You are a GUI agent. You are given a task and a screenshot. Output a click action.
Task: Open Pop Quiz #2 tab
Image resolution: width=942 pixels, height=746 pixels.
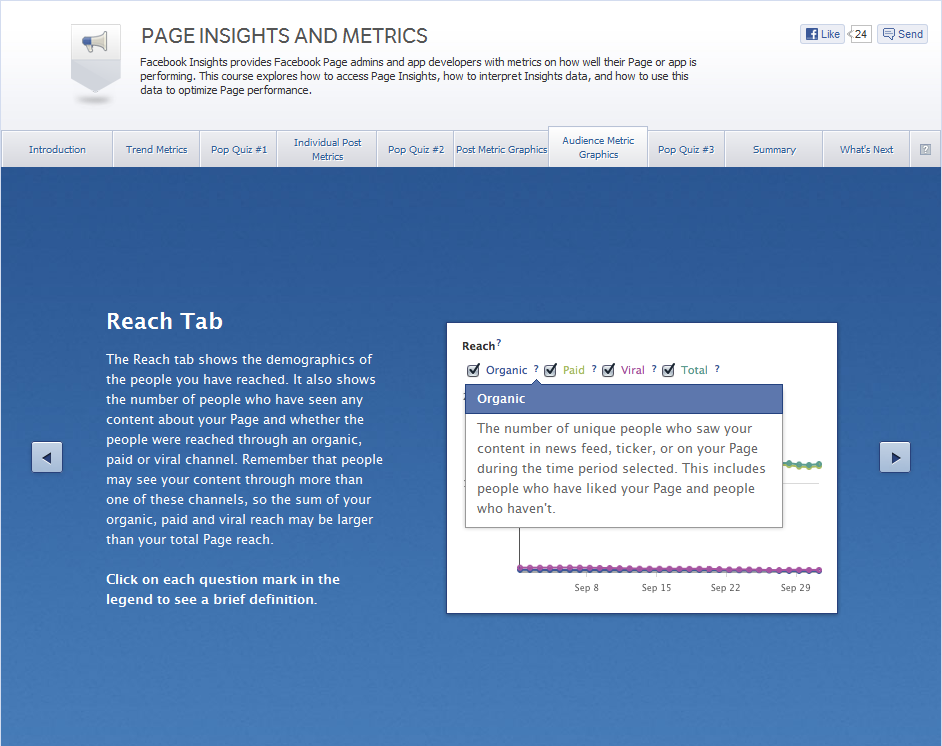(416, 149)
